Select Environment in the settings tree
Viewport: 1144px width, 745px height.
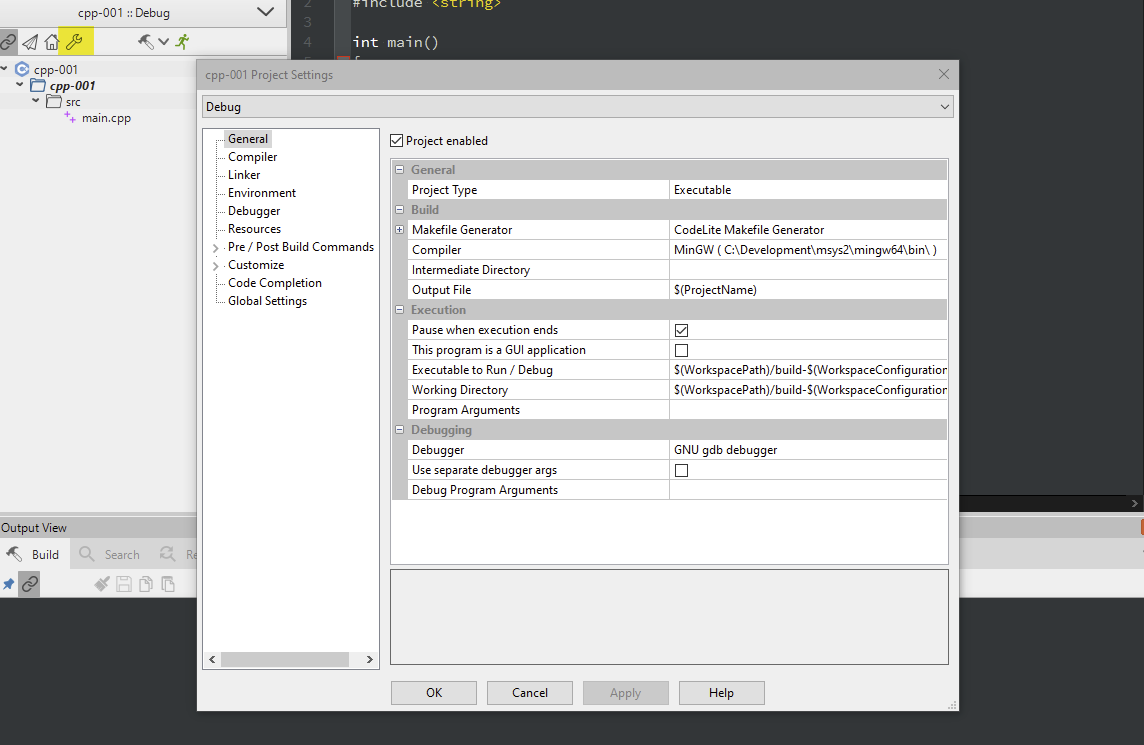[262, 193]
